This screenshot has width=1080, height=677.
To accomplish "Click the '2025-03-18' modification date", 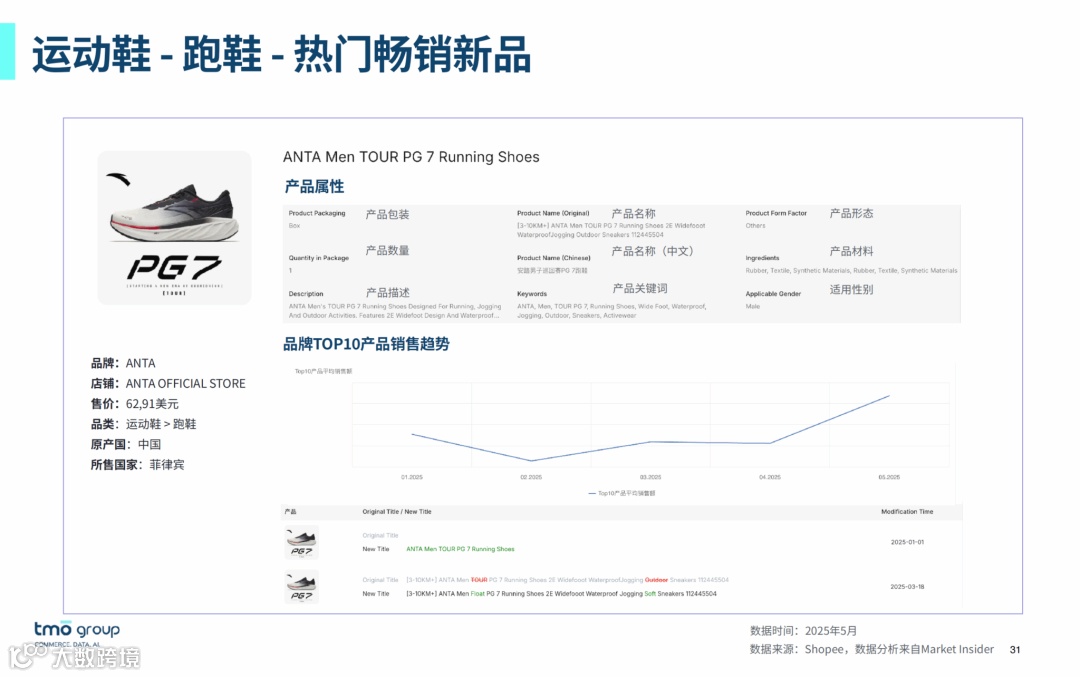I will click(x=907, y=587).
